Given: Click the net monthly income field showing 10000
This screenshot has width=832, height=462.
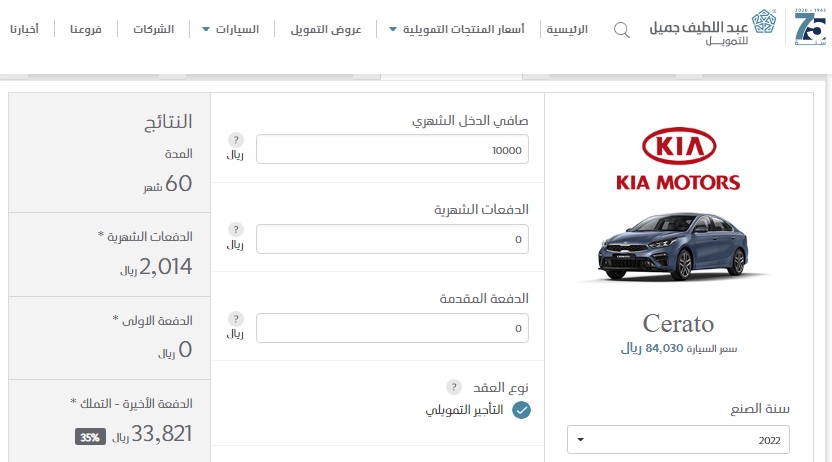Looking at the screenshot, I should click(392, 149).
